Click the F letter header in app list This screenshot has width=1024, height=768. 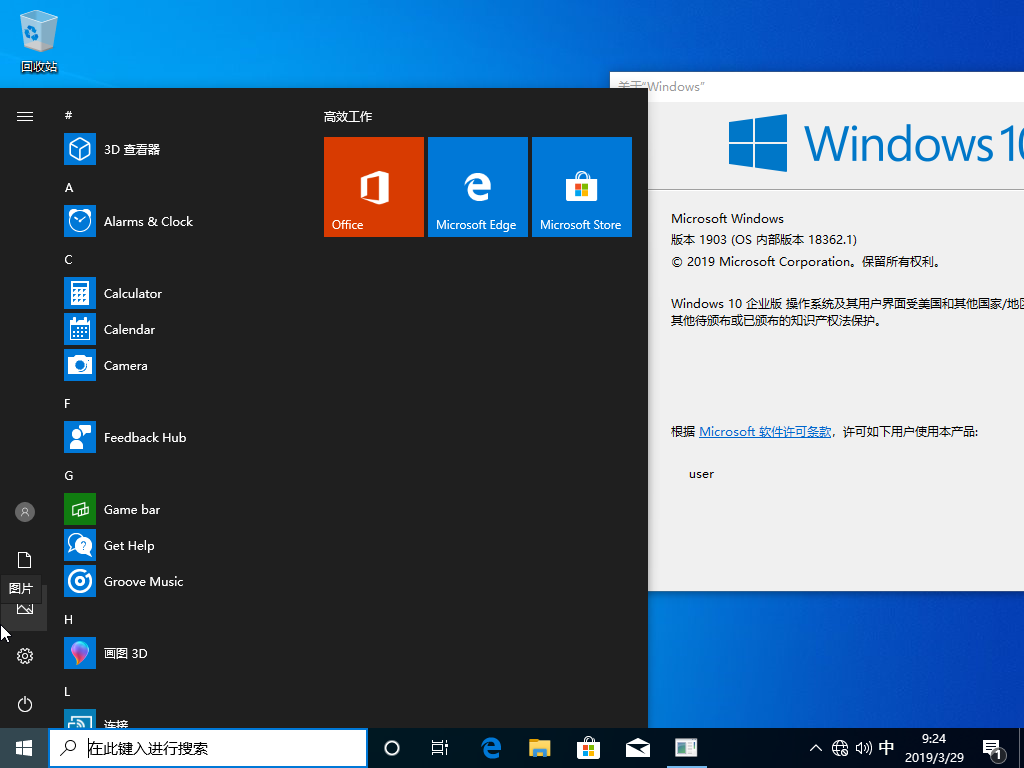click(x=67, y=404)
